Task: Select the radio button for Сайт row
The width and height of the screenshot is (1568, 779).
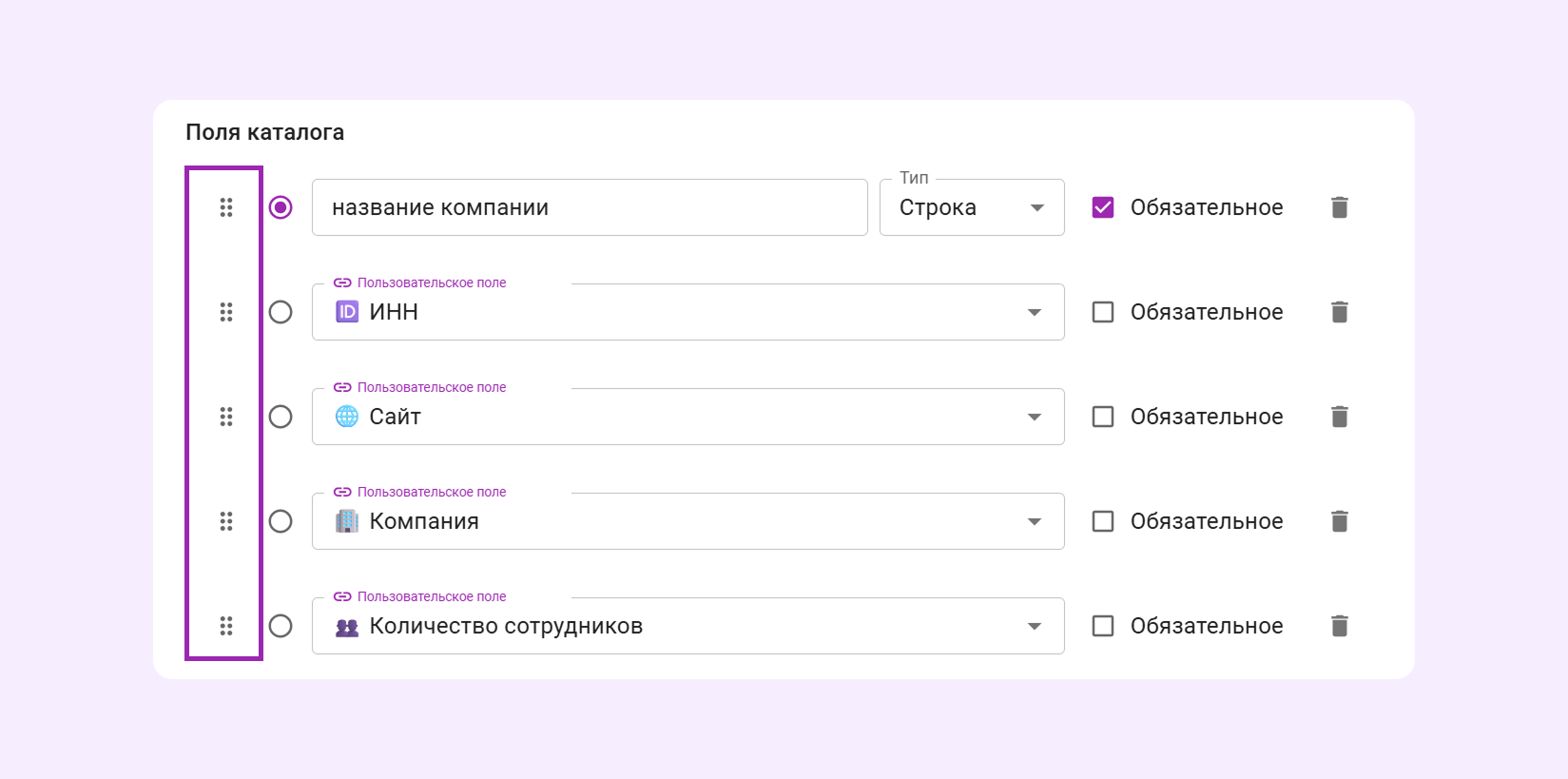Action: click(x=281, y=417)
